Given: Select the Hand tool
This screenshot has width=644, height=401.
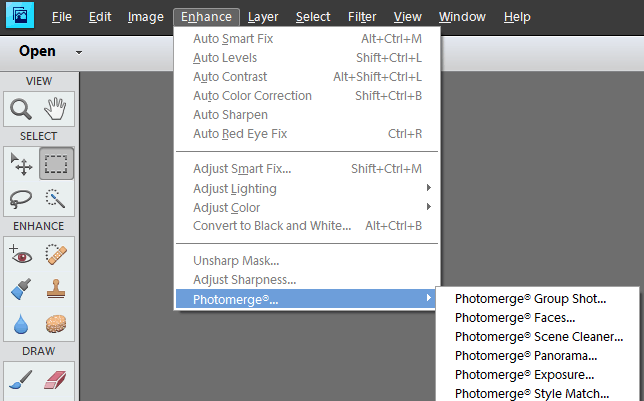Looking at the screenshot, I should [56, 108].
